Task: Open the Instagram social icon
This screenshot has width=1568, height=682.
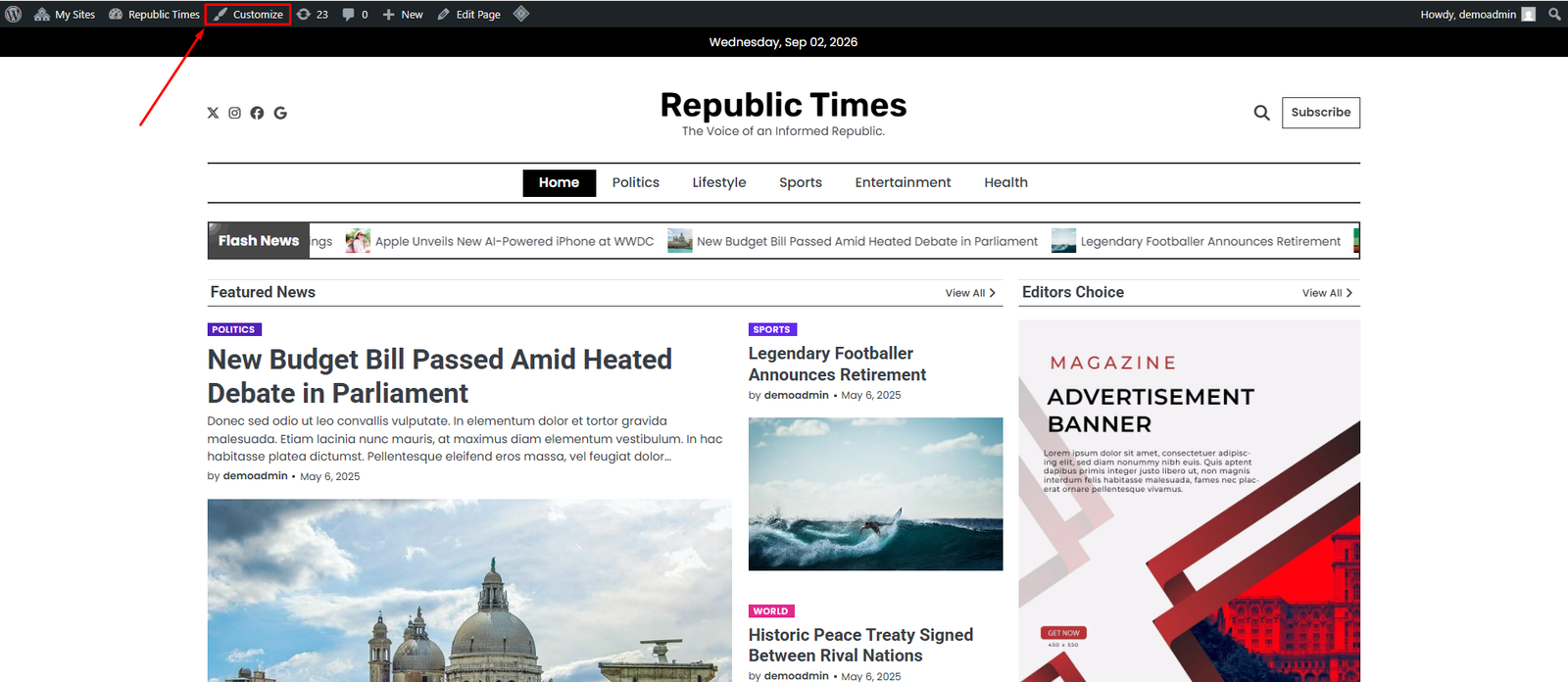Action: tap(235, 113)
